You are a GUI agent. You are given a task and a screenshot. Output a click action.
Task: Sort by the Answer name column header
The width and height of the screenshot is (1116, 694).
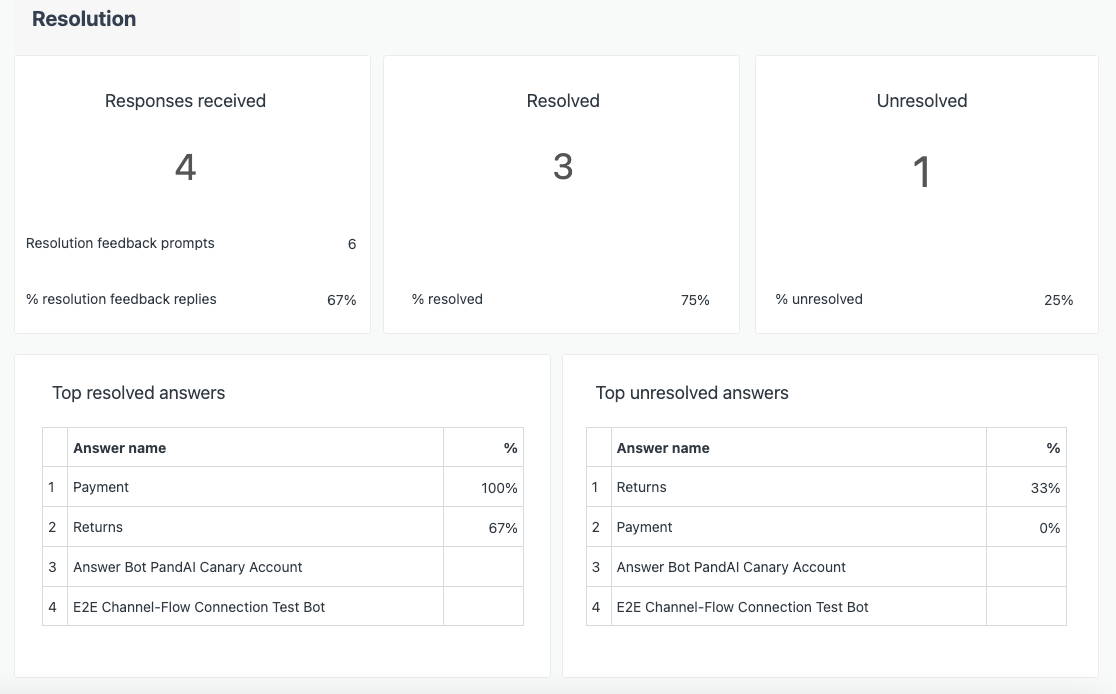tap(119, 448)
